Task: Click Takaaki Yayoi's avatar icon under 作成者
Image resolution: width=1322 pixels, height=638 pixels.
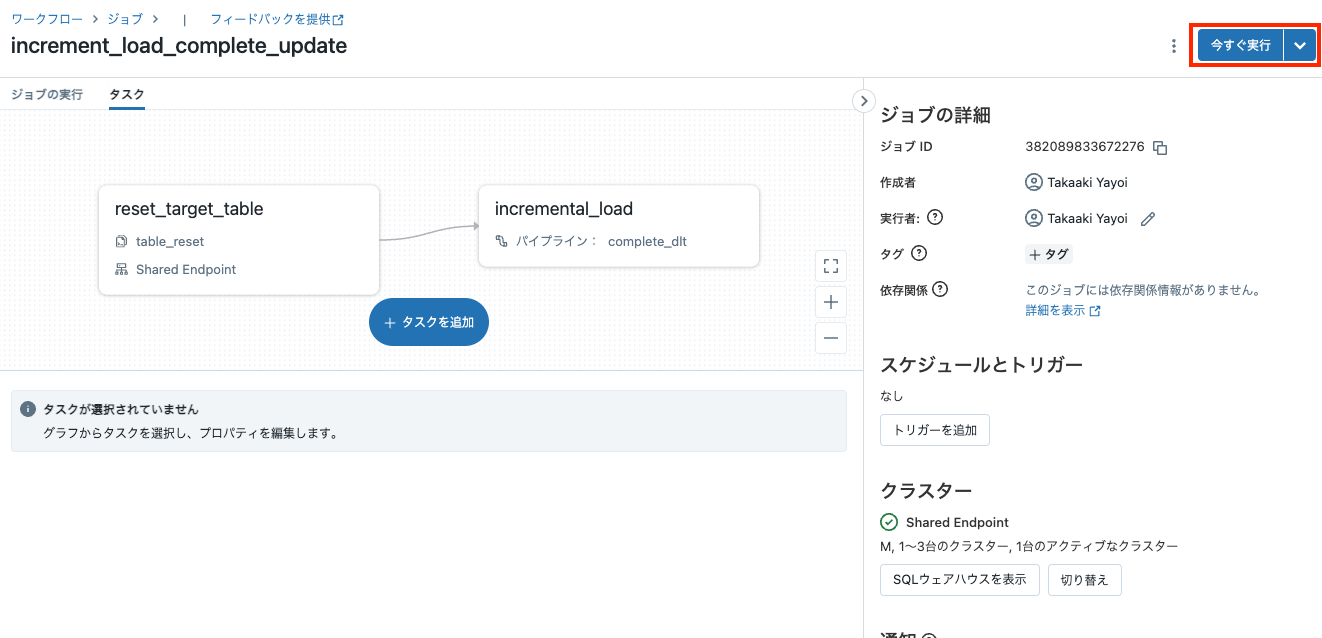Action: 1033,182
